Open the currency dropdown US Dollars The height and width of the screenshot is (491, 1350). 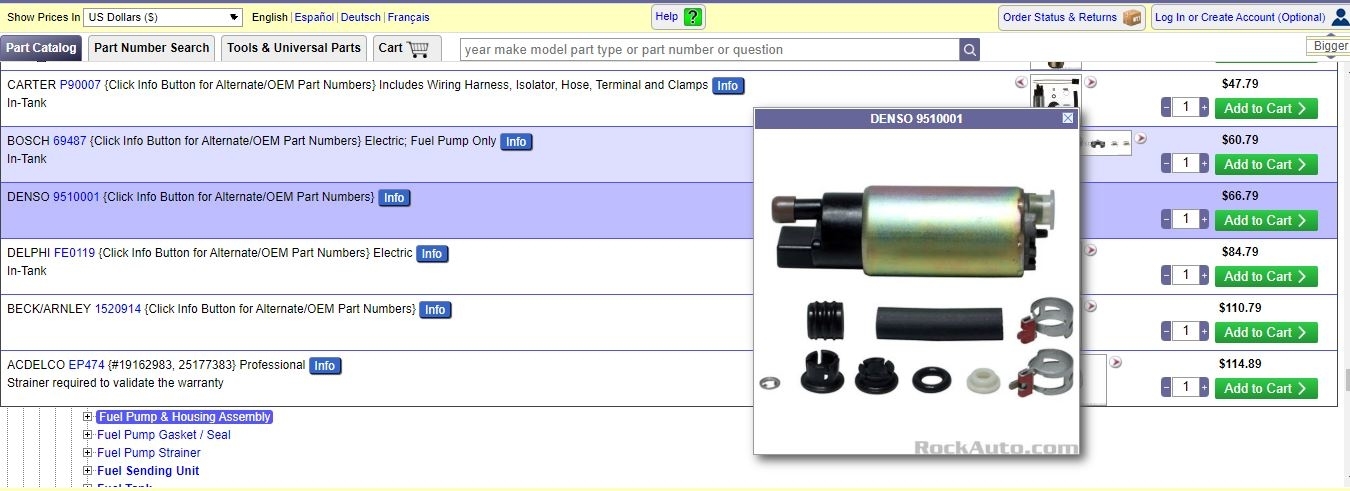coord(163,17)
